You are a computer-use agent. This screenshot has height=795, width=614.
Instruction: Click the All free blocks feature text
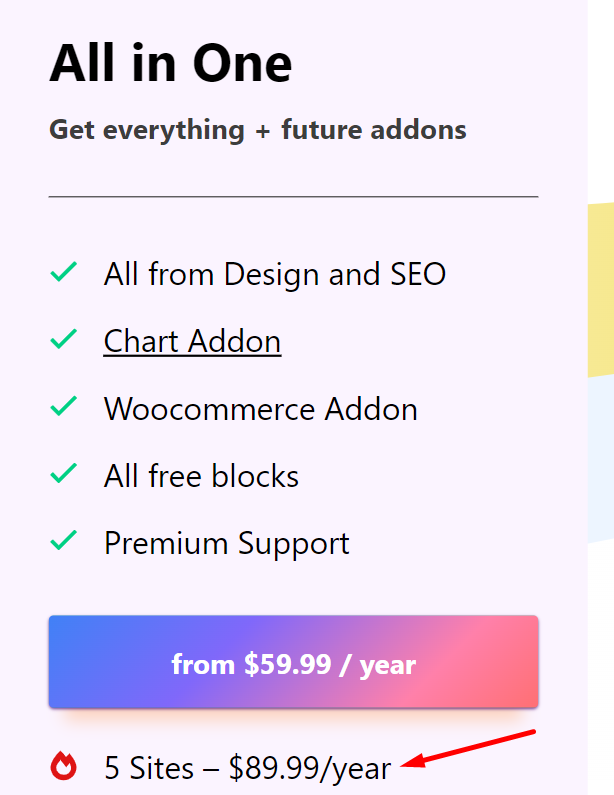201,475
